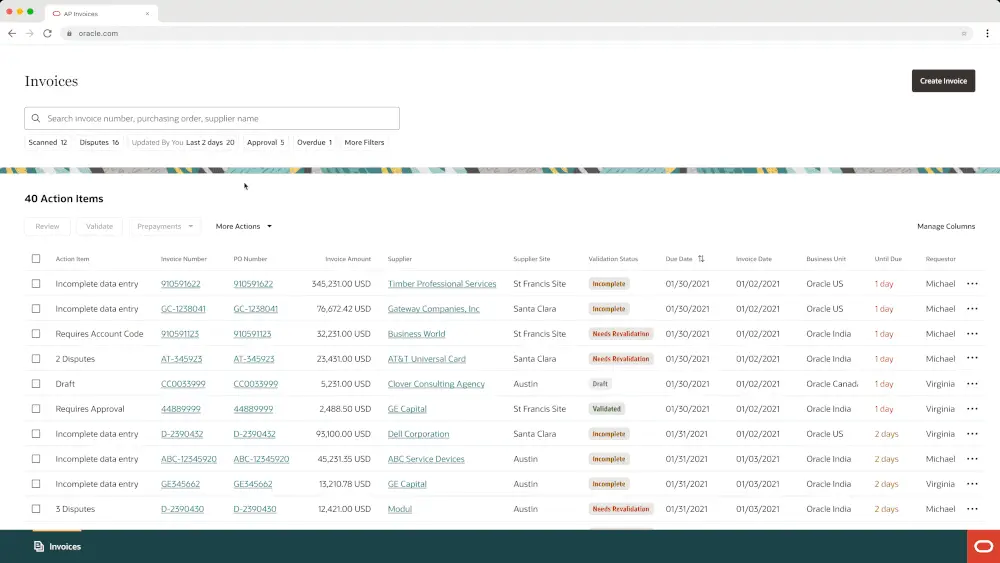Click the Due Date sort arrows icon
The width and height of the screenshot is (1000, 563).
pos(701,259)
